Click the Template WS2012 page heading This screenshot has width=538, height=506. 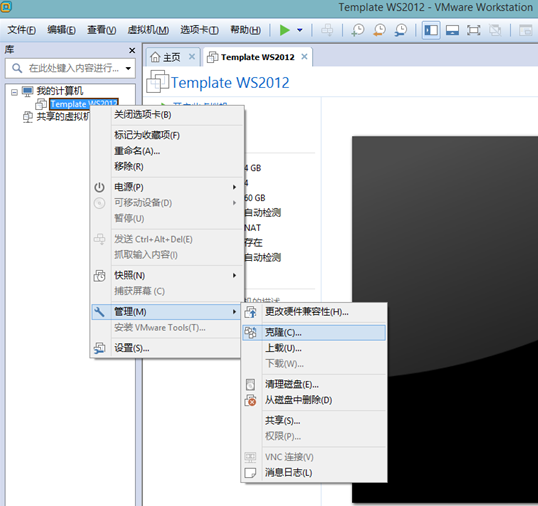(x=230, y=83)
